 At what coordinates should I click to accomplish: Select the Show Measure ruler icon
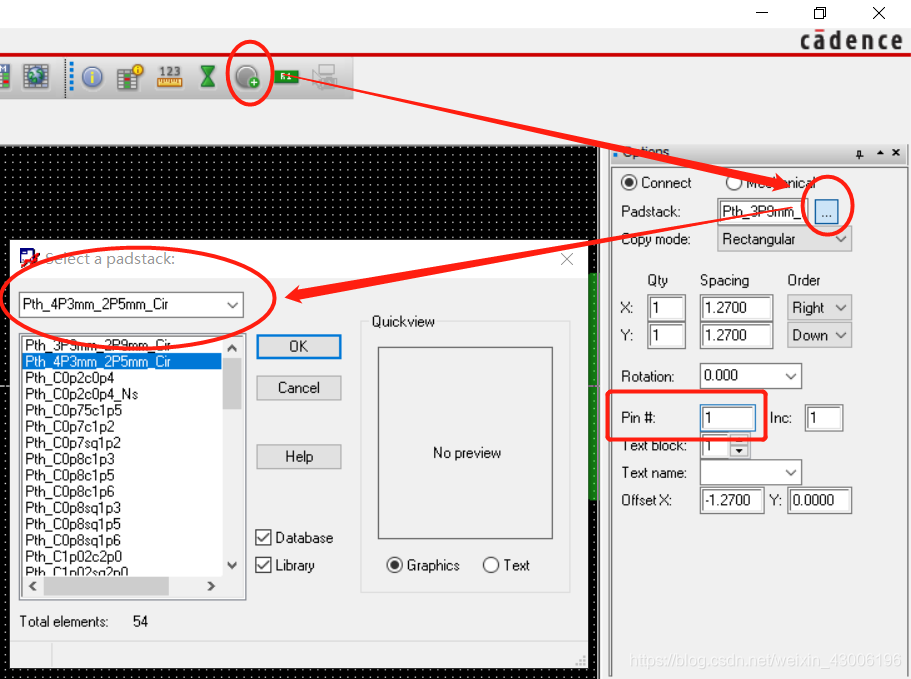point(170,76)
